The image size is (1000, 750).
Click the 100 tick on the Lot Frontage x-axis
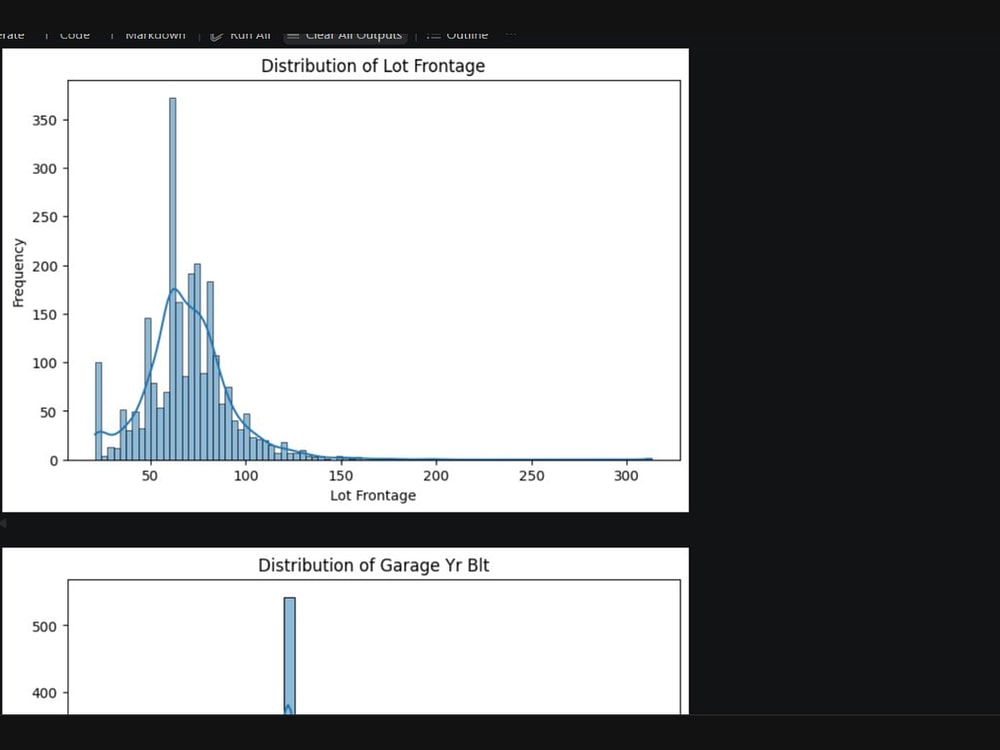click(246, 476)
